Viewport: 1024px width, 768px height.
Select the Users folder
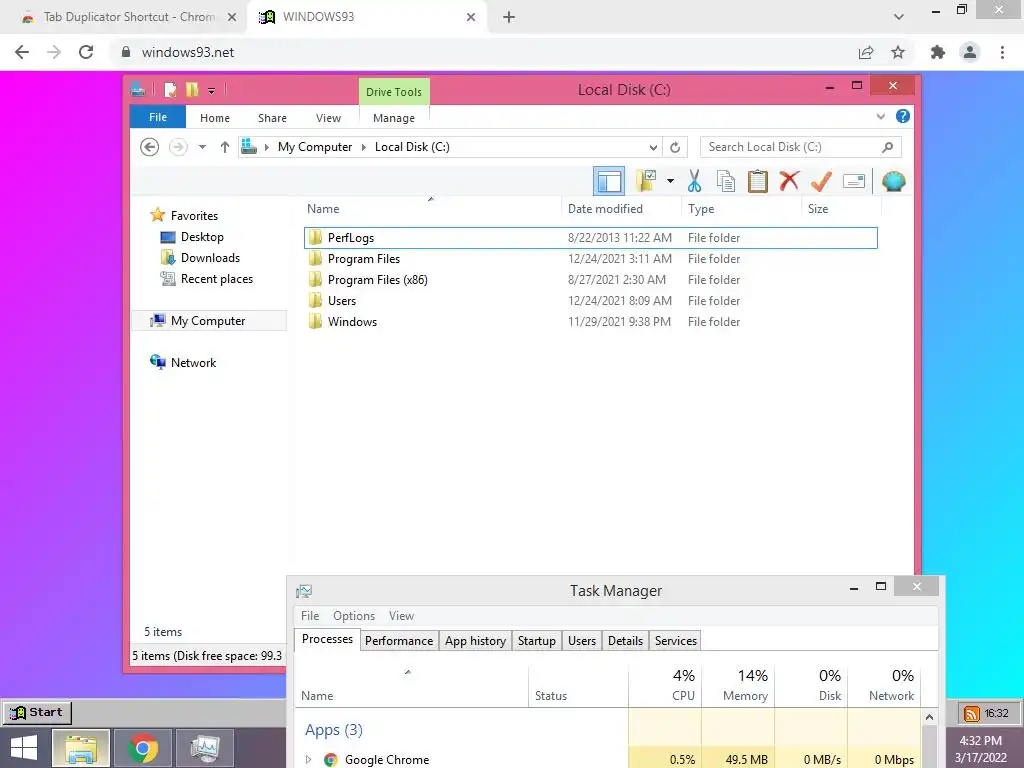590,300
